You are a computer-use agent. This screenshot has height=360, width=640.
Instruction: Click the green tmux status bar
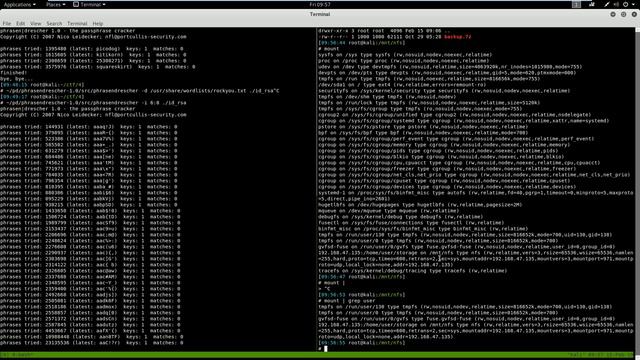tap(318, 355)
